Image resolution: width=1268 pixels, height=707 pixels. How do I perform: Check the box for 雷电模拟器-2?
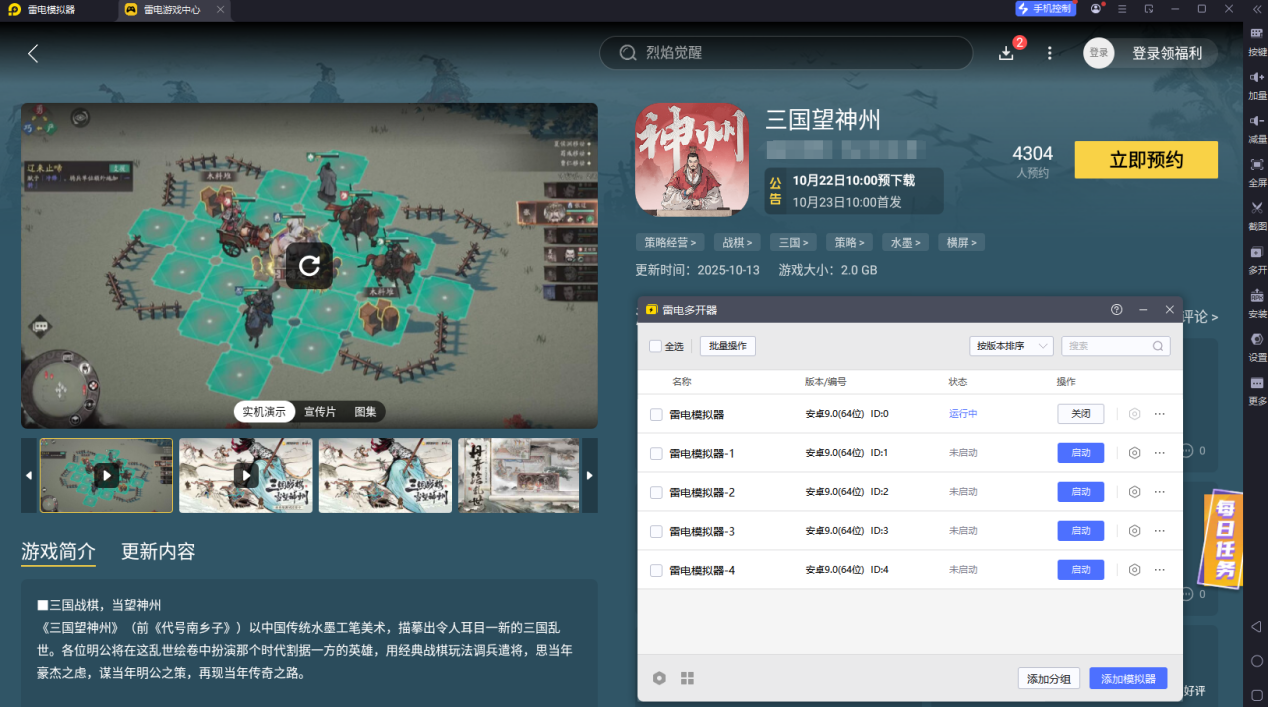(x=656, y=492)
